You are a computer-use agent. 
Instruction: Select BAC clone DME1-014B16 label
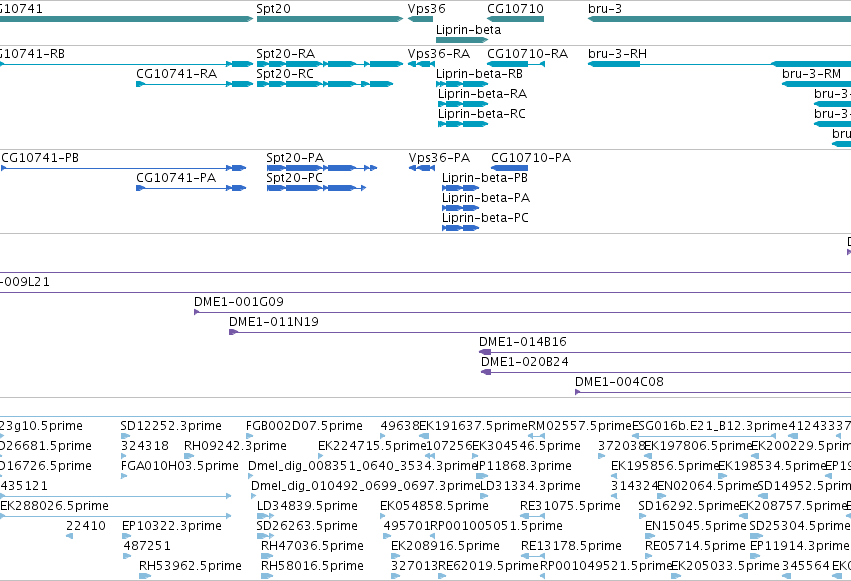[523, 342]
